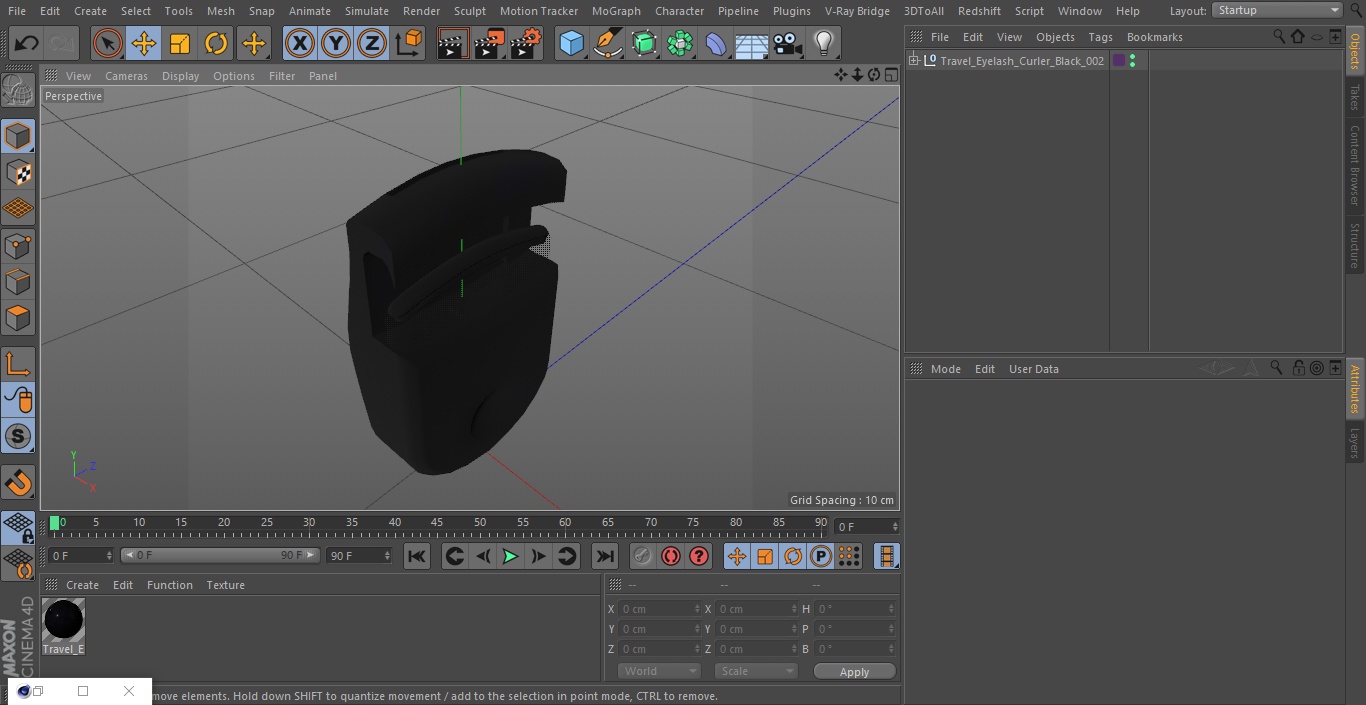Viewport: 1366px width, 705px height.
Task: Activate the Rotate tool in top toolbar
Action: click(x=216, y=44)
